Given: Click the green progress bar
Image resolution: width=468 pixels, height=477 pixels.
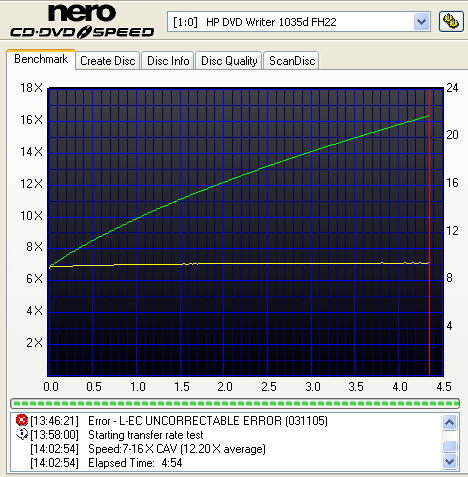Looking at the screenshot, I should tap(235, 404).
